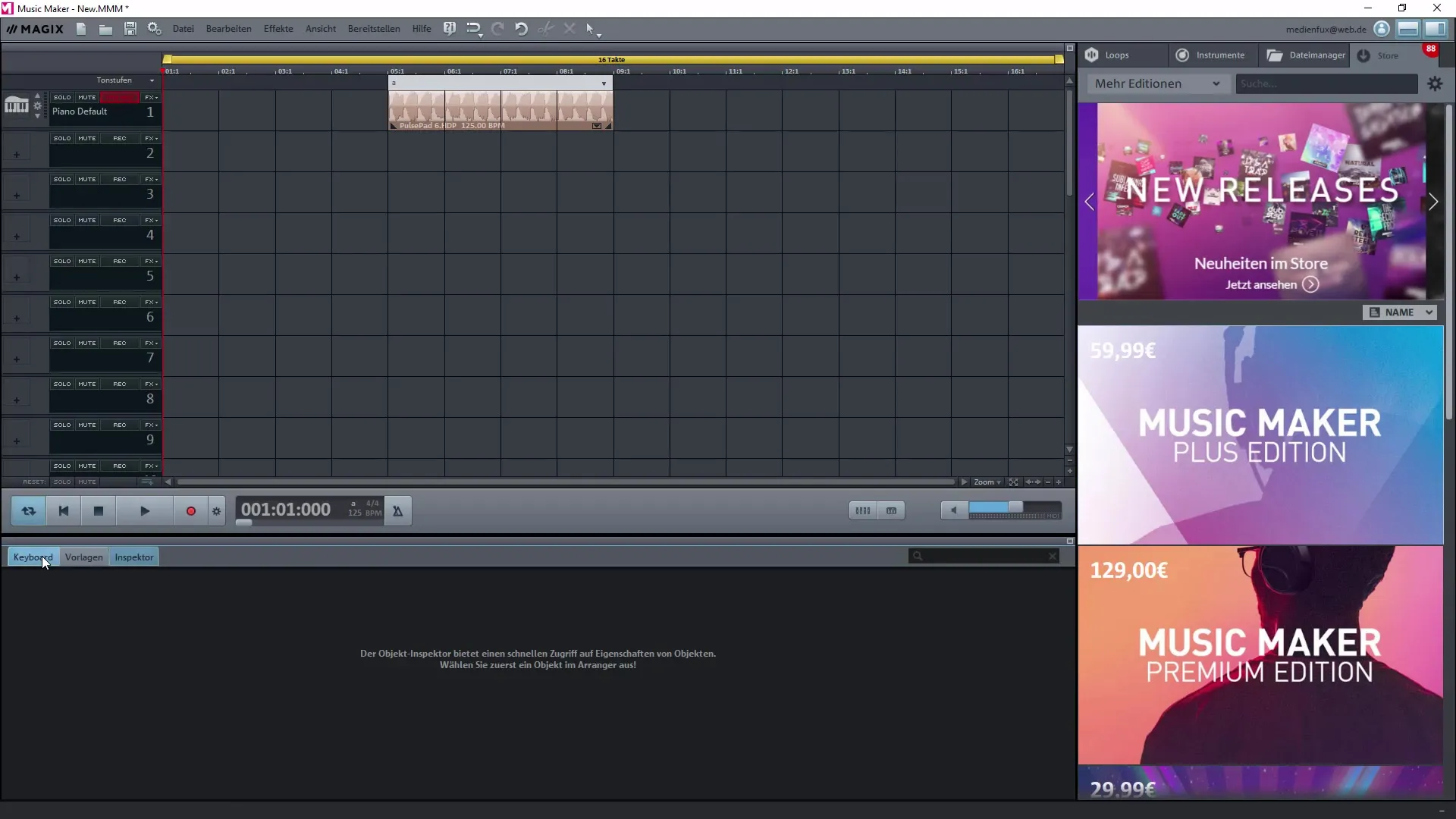Toggle red record arm on track 1
Image resolution: width=1456 pixels, height=819 pixels.
click(x=120, y=97)
